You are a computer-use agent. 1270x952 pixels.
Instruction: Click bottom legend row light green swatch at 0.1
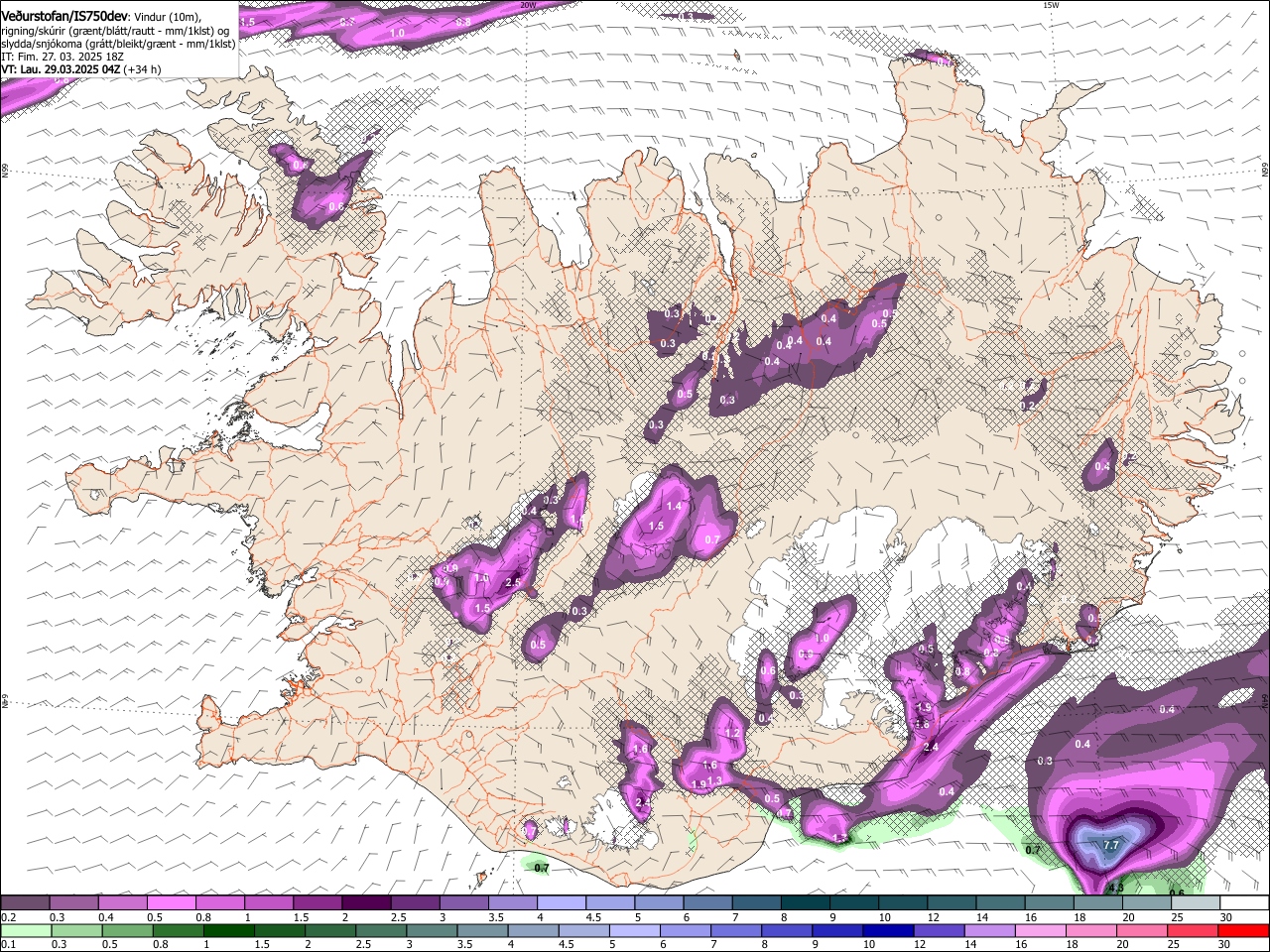tap(25, 931)
